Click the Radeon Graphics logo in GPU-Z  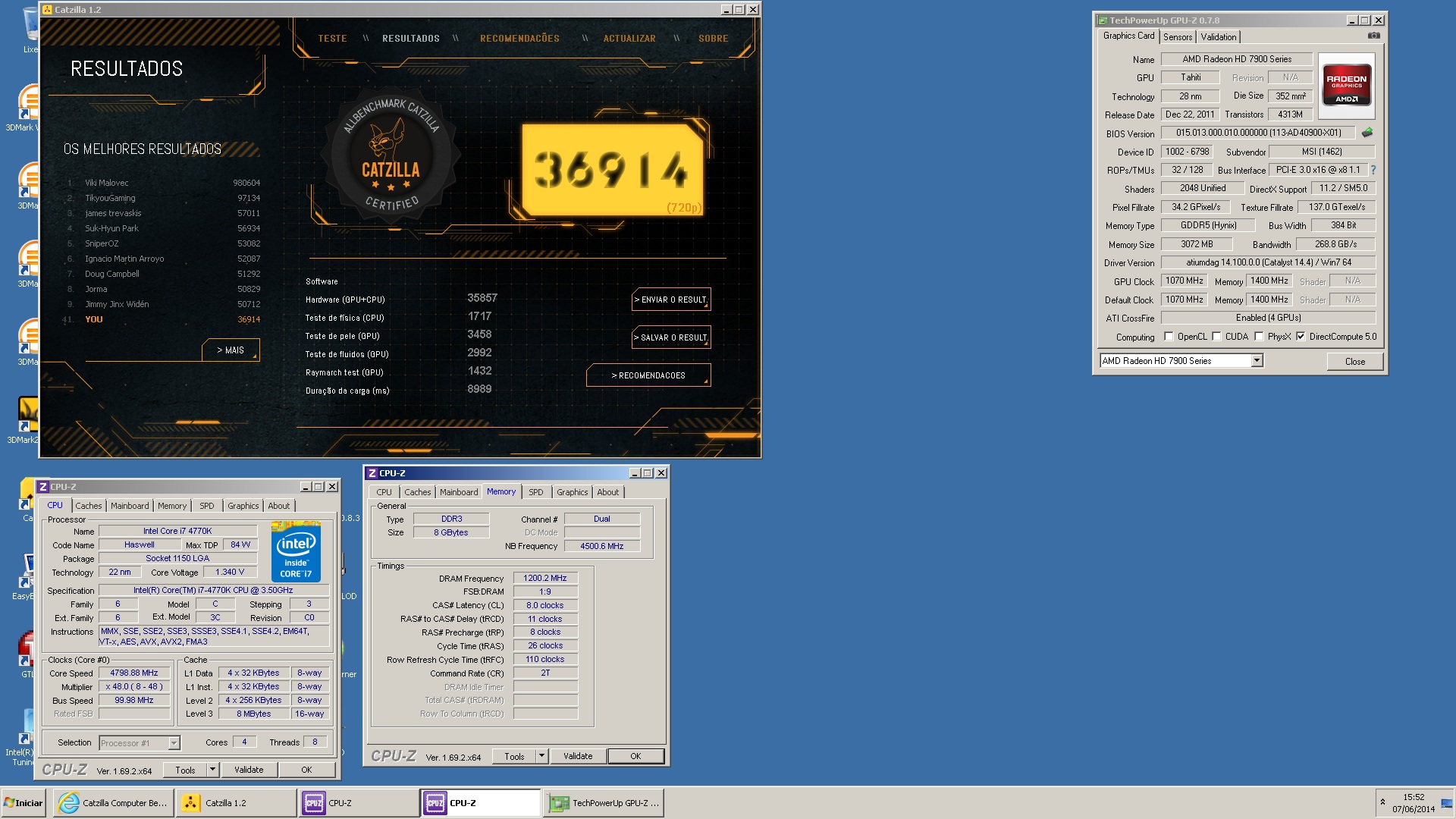(1346, 86)
